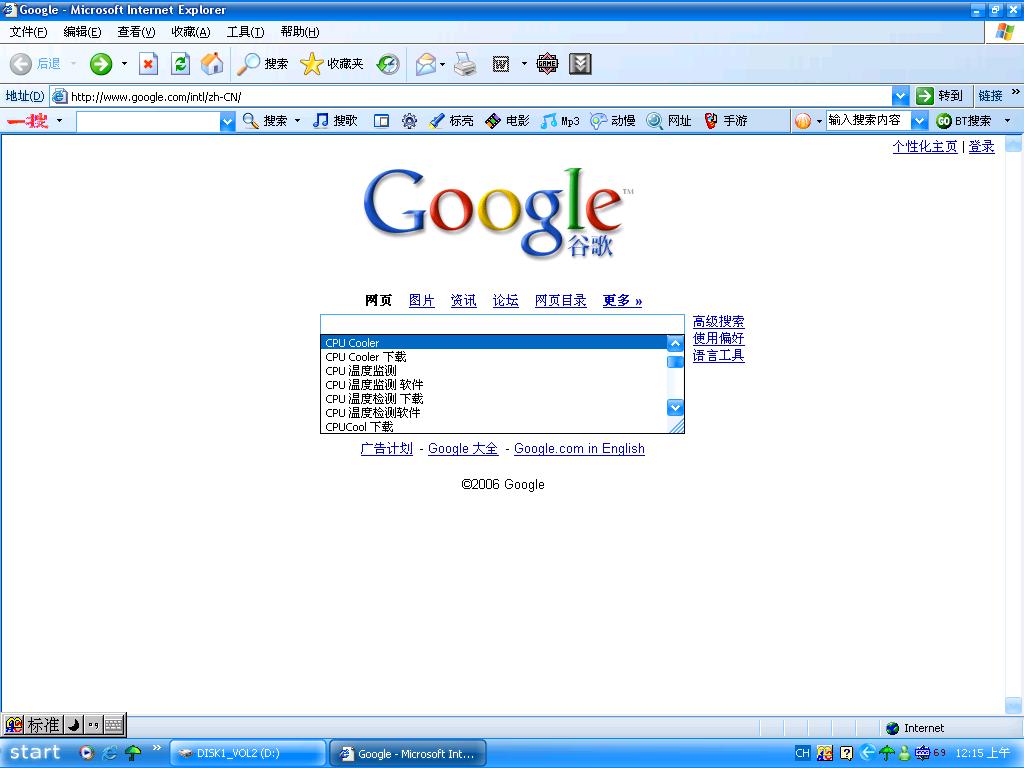Click the Back arrow toolbar button
Screen dimensions: 1024x768
(35, 63)
